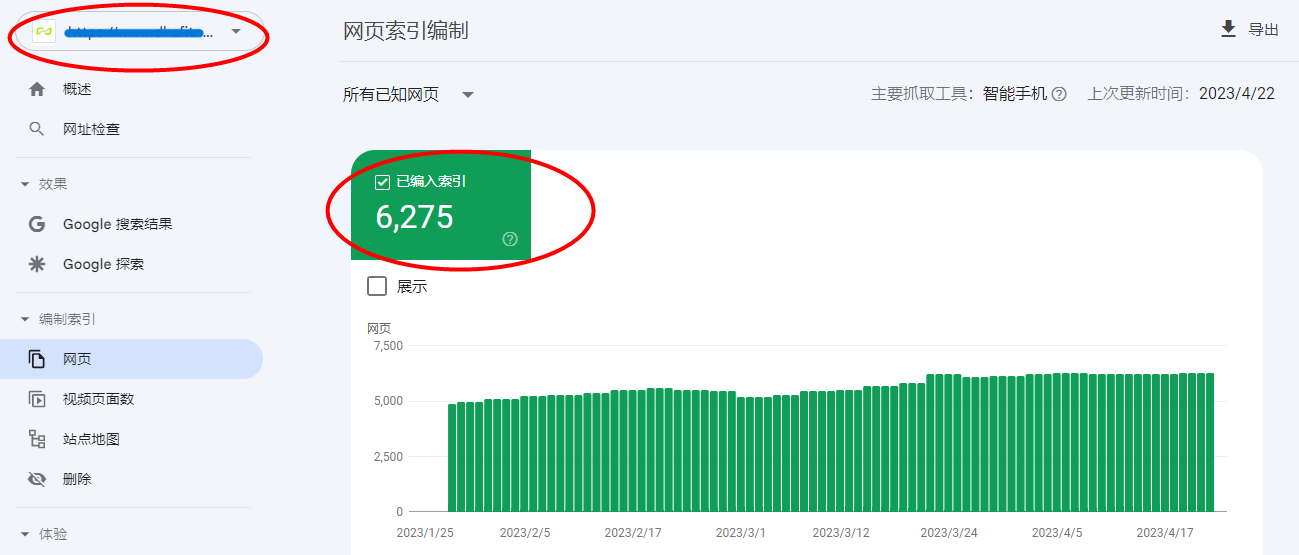This screenshot has width=1299, height=555.
Task: Click the download icon next to 导出
Action: pos(1229,29)
